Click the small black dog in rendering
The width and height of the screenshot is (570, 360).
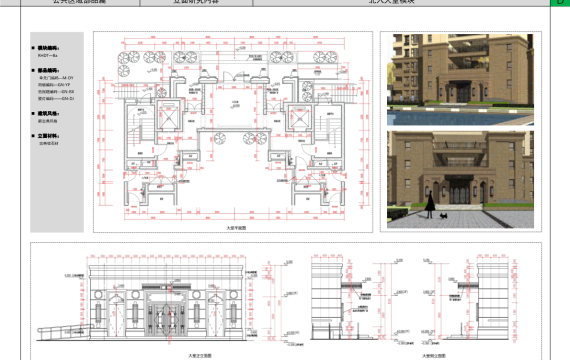point(443,216)
